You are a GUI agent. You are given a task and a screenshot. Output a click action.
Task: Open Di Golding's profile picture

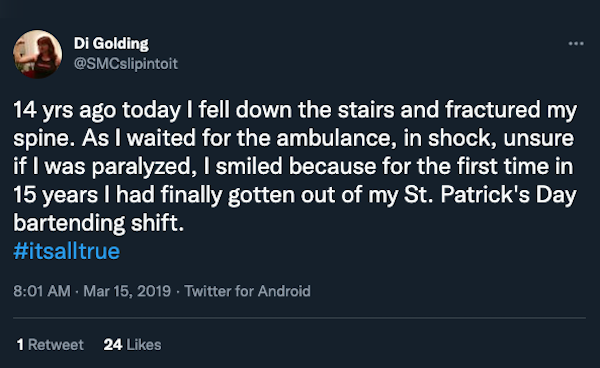pyautogui.click(x=38, y=54)
